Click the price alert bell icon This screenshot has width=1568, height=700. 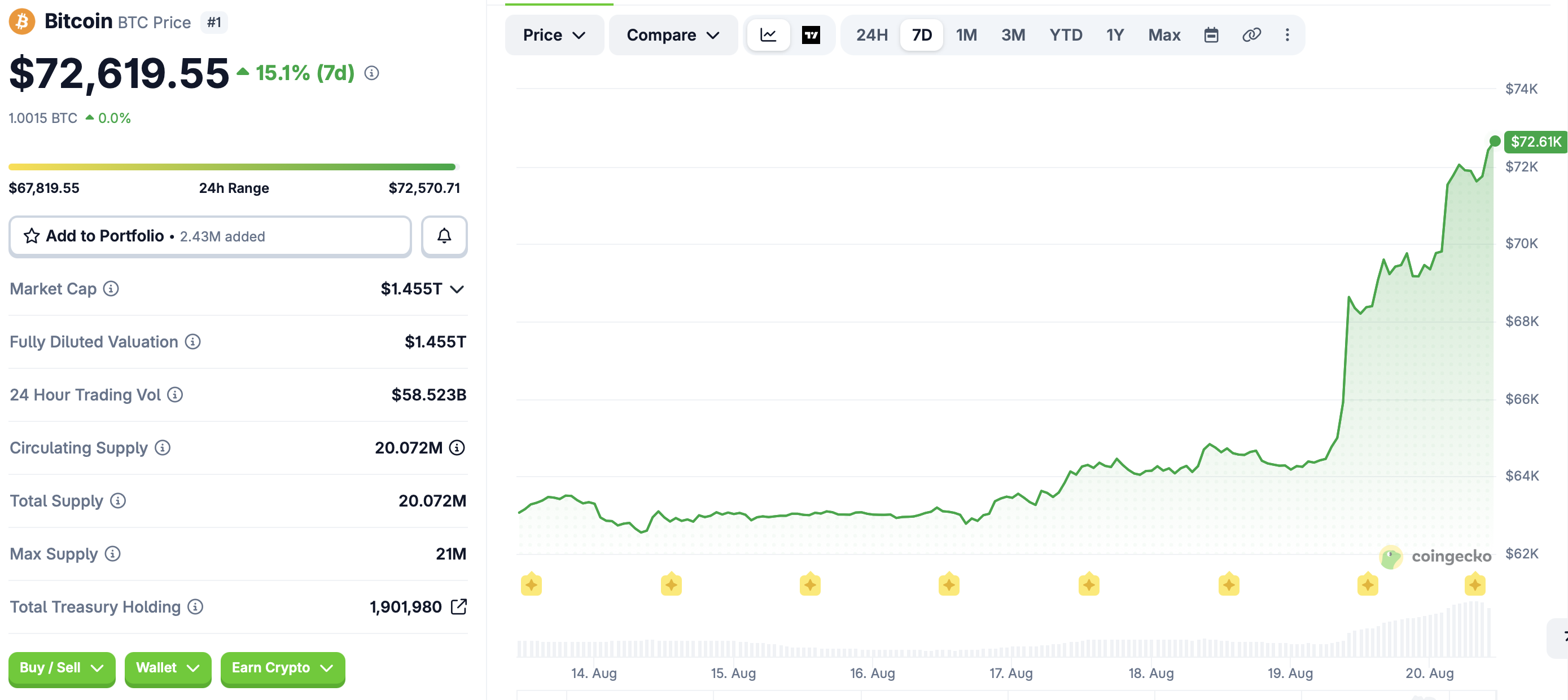tap(444, 236)
